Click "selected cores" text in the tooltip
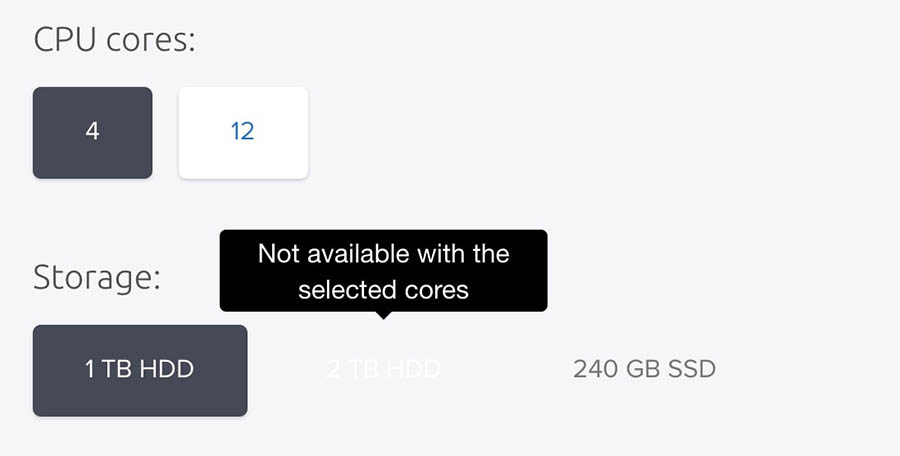Image resolution: width=900 pixels, height=456 pixels. pyautogui.click(x=383, y=290)
